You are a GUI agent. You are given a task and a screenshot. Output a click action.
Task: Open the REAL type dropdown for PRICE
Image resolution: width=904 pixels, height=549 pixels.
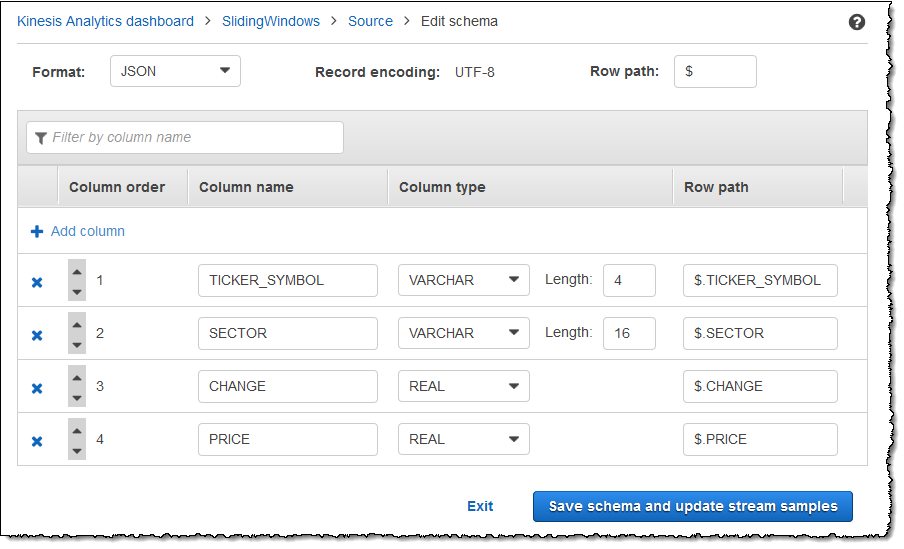(x=463, y=439)
